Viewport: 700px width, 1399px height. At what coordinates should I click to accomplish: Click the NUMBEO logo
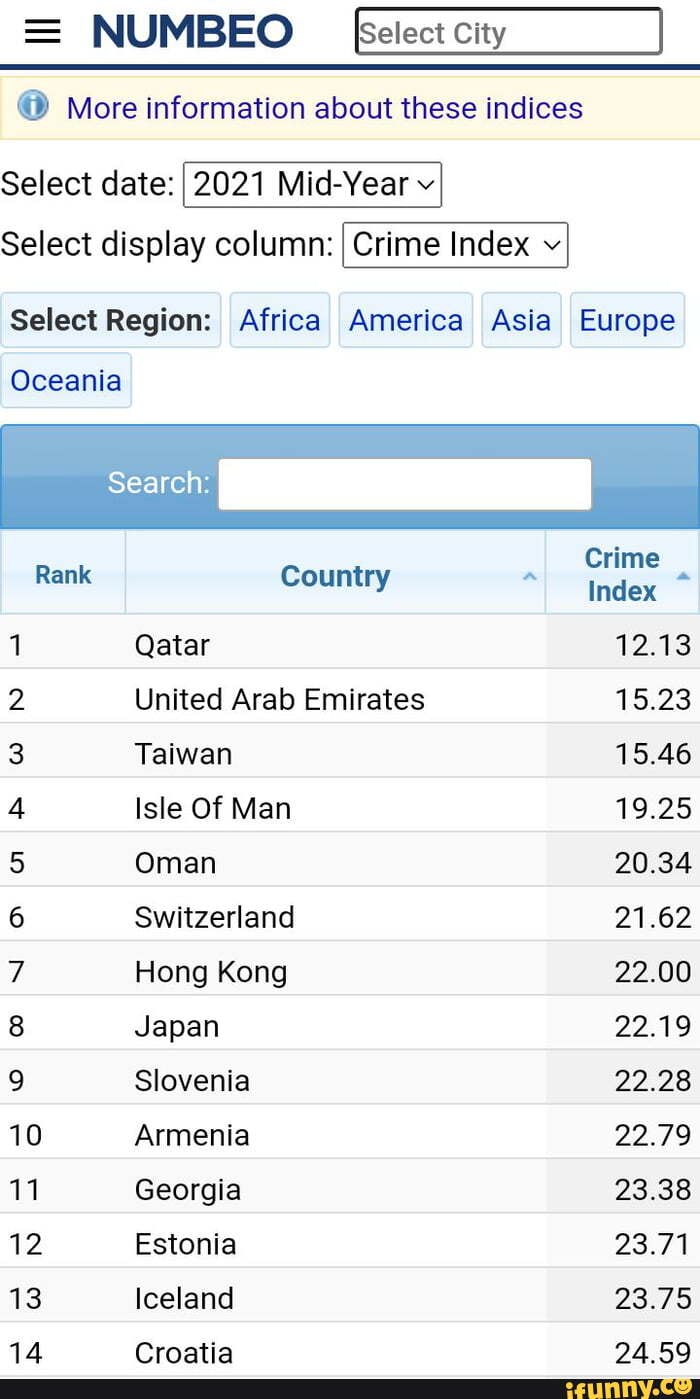pyautogui.click(x=192, y=33)
